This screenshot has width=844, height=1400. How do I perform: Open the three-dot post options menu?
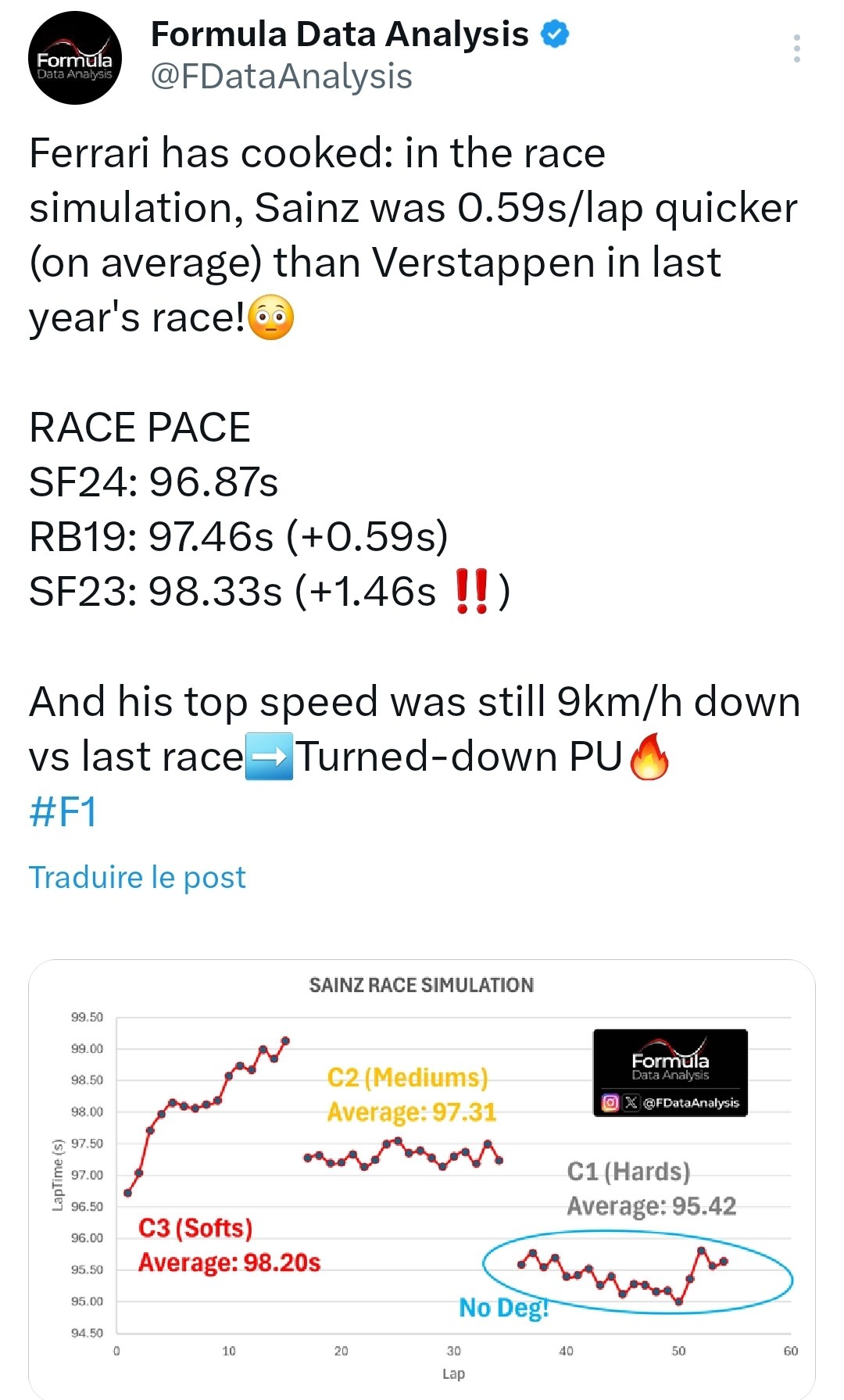pos(796,48)
